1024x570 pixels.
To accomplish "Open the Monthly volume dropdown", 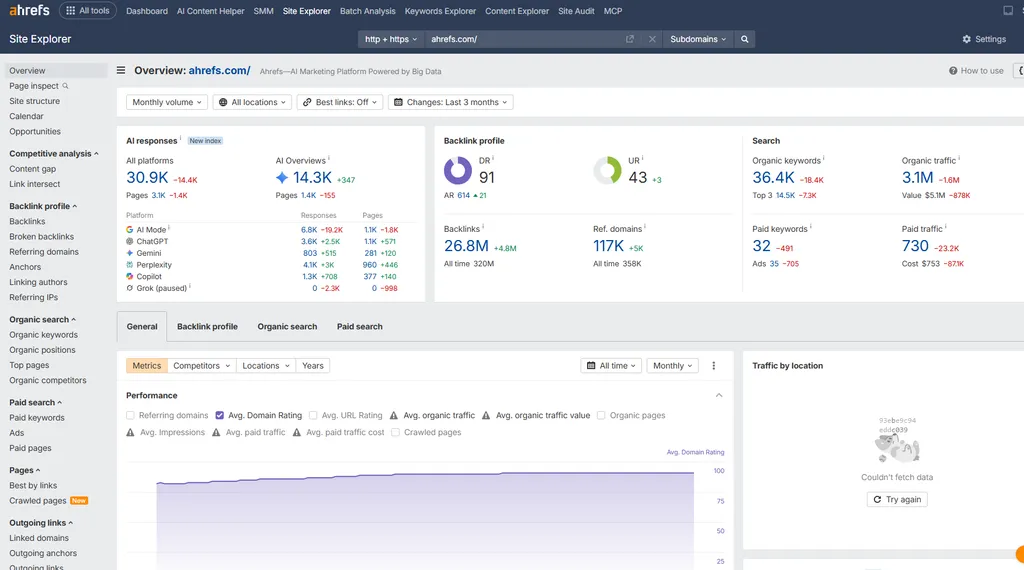I will tap(167, 103).
